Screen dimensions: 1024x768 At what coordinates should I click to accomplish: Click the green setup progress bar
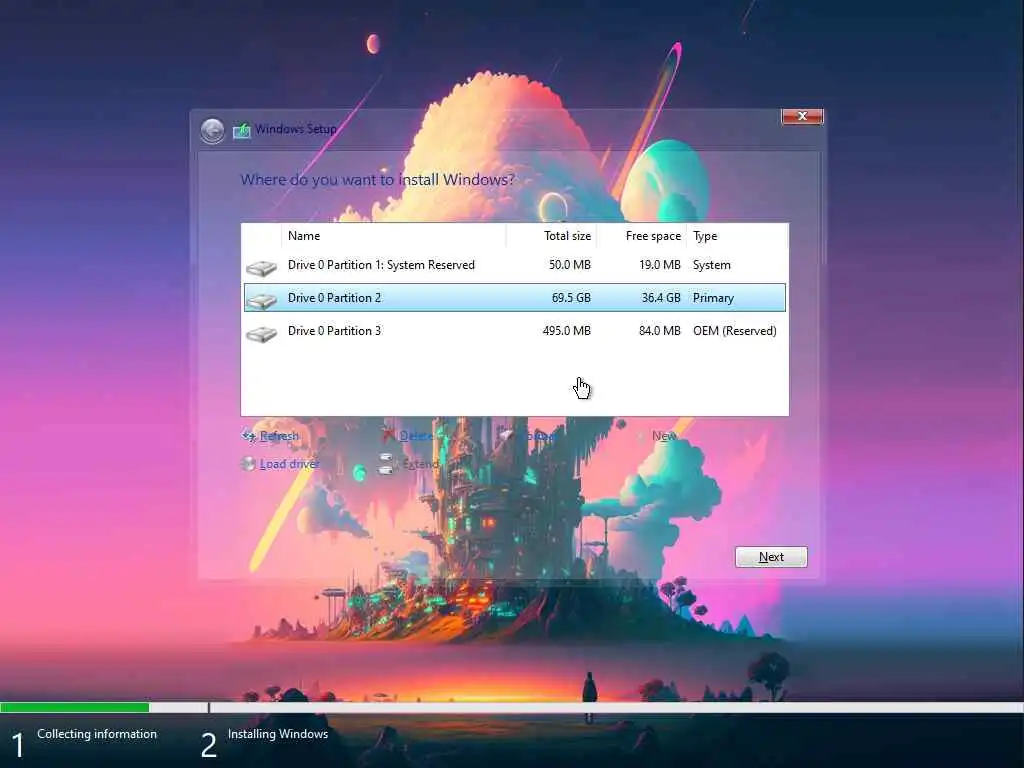click(x=74, y=707)
